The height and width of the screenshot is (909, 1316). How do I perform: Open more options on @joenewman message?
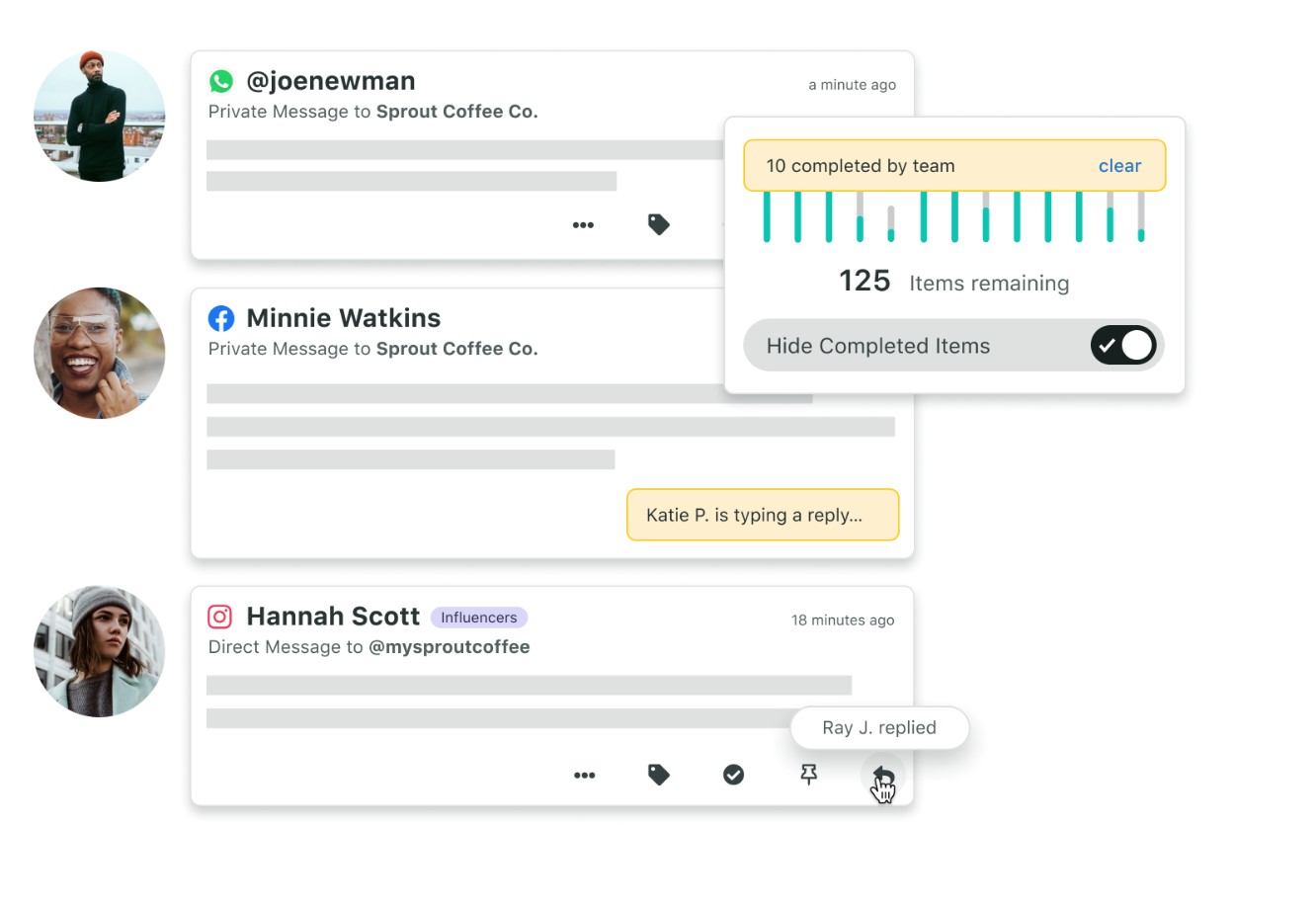coord(583,225)
